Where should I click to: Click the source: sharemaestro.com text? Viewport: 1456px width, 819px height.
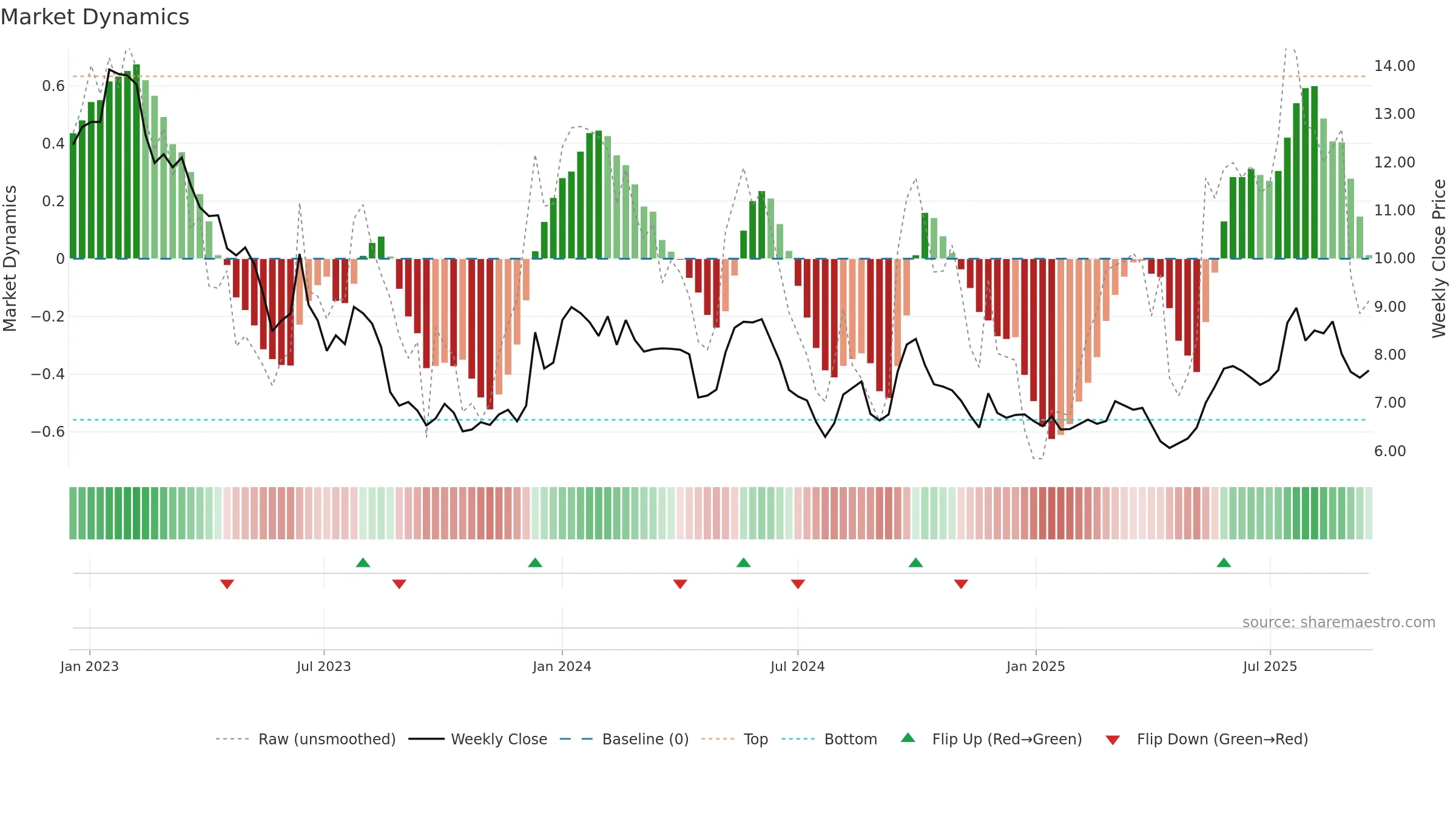point(1339,622)
